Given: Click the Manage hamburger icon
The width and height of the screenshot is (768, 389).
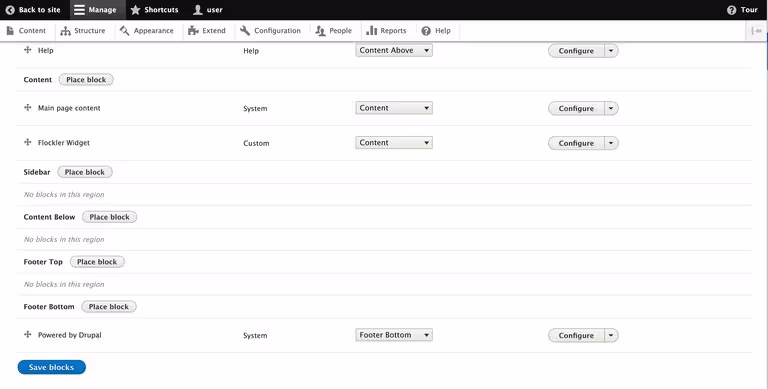Looking at the screenshot, I should click(79, 10).
